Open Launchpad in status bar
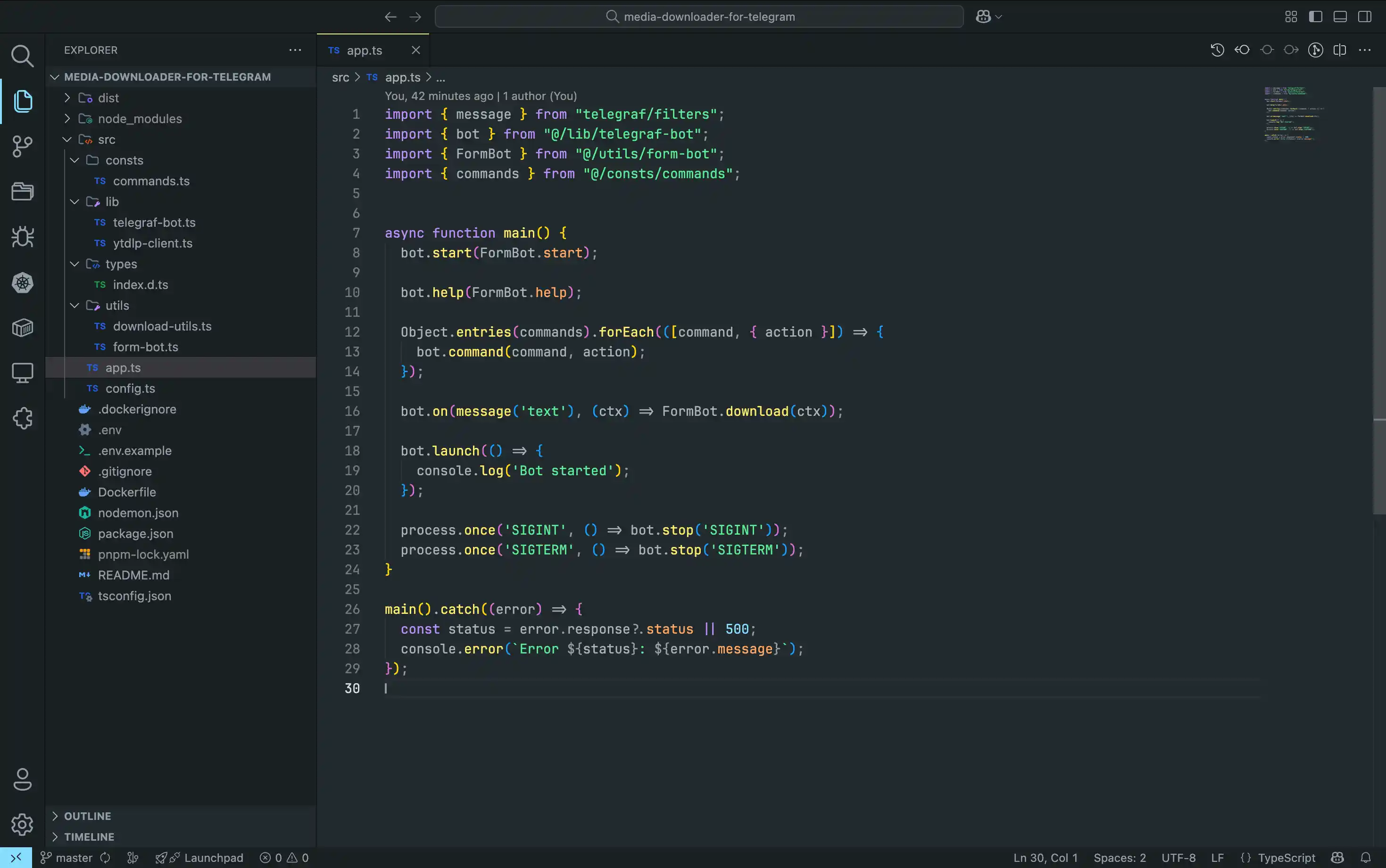This screenshot has width=1386, height=868. tap(199, 858)
